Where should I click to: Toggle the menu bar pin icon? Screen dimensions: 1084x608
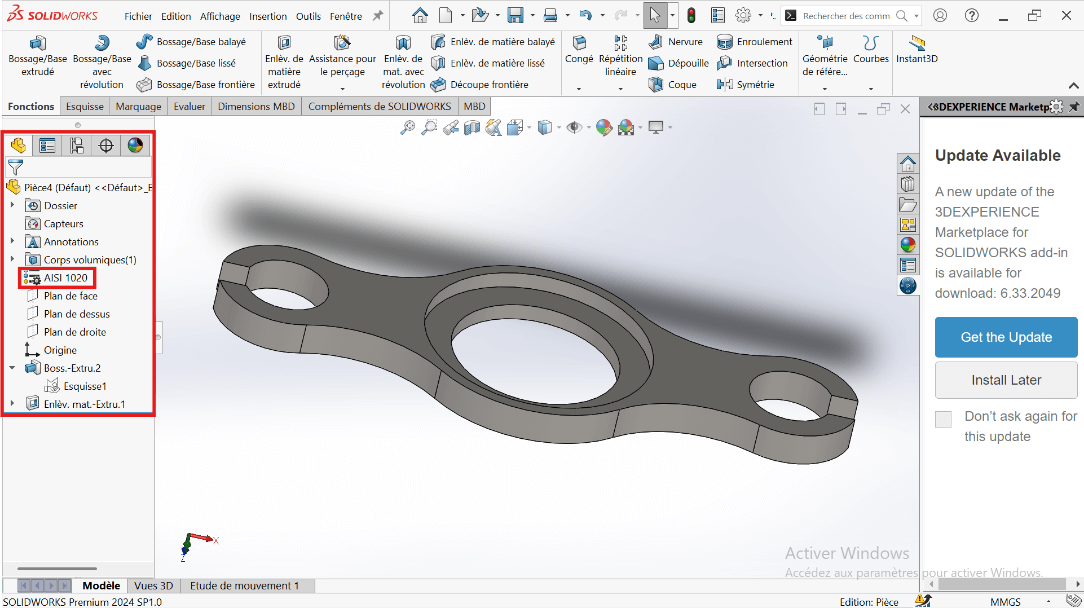377,16
